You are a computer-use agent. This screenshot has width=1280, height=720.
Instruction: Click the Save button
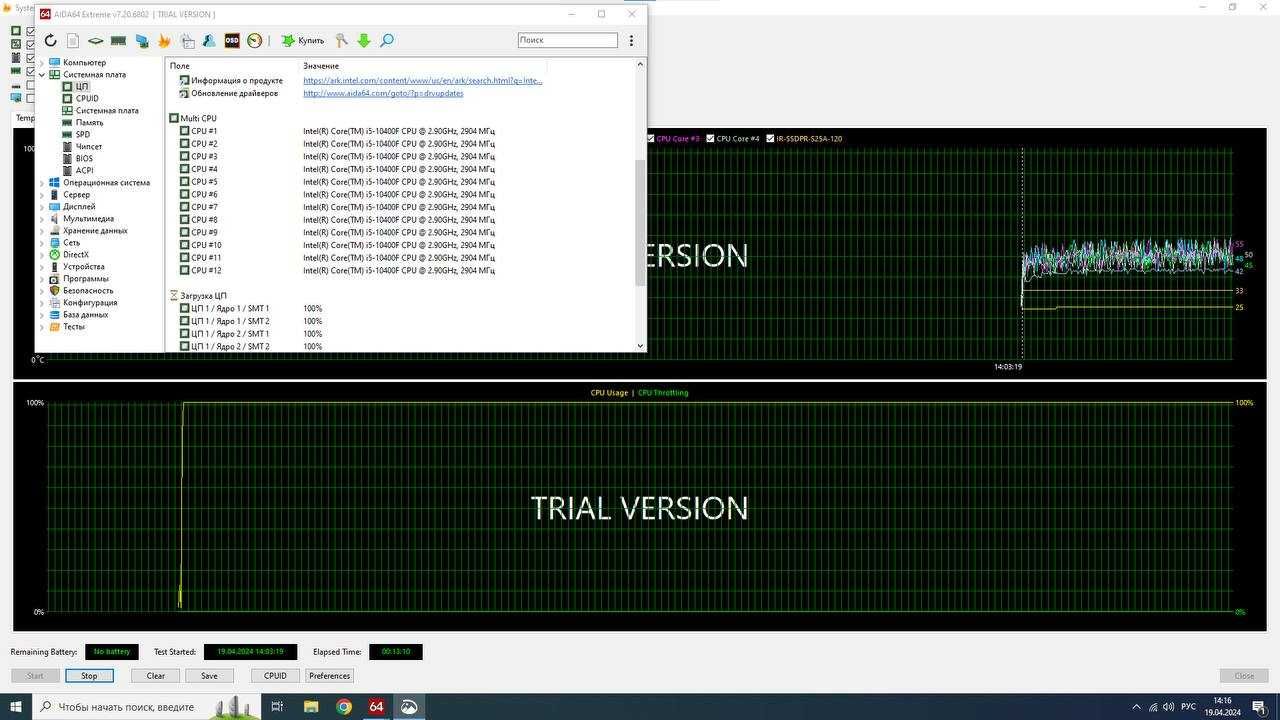click(x=209, y=675)
